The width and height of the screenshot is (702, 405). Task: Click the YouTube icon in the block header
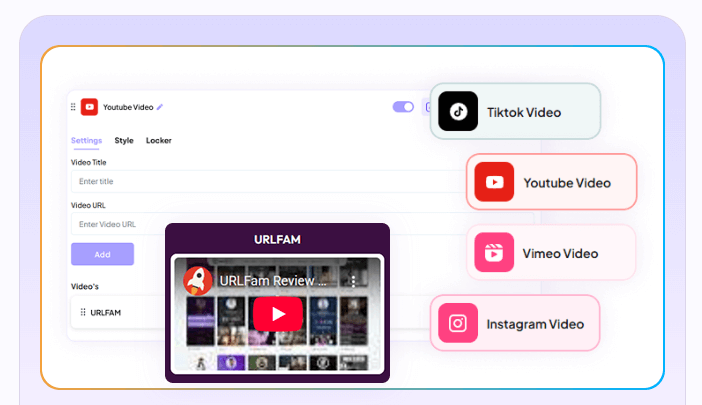coord(89,107)
